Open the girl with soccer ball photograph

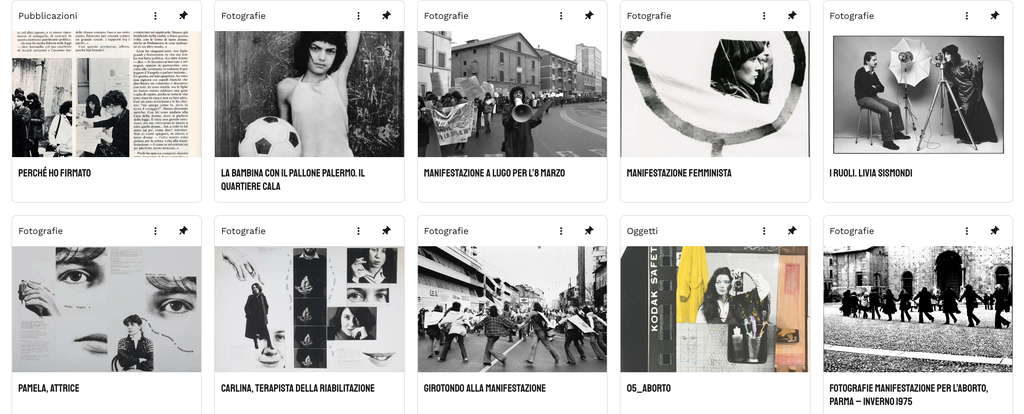pos(310,94)
